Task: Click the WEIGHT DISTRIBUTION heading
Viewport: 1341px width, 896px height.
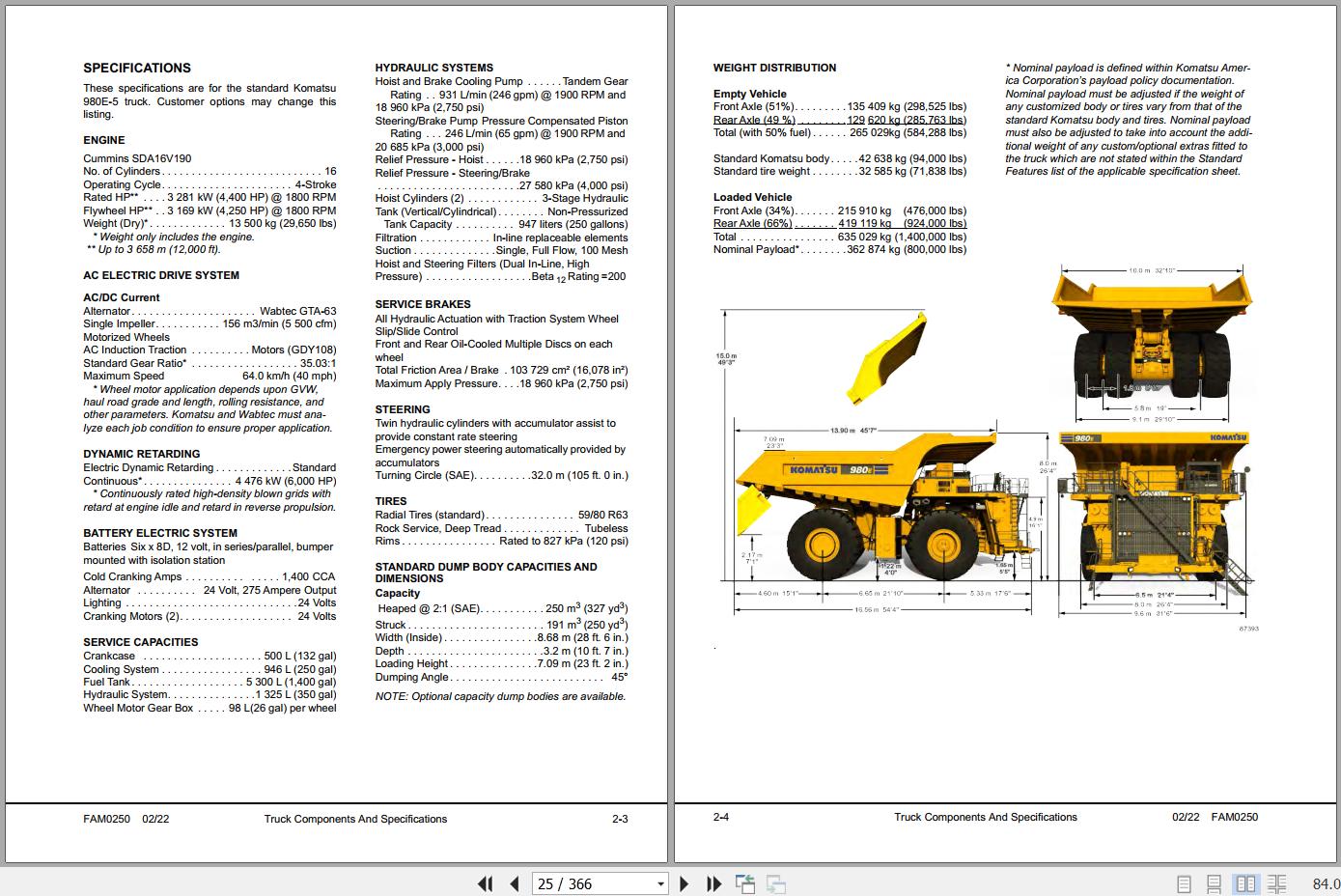Action: point(775,68)
